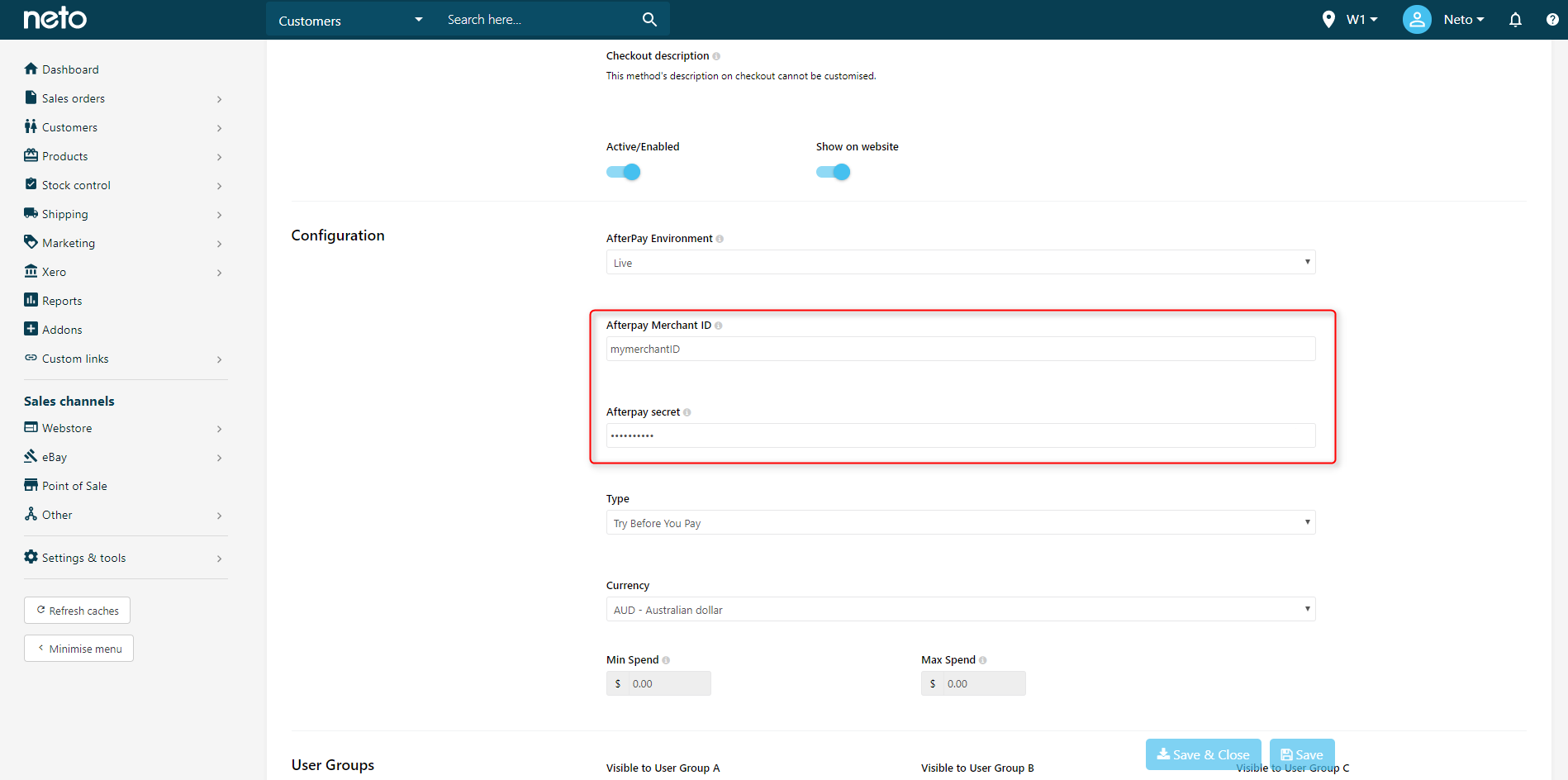This screenshot has width=1568, height=780.
Task: Click the Other network icon
Action: click(31, 514)
